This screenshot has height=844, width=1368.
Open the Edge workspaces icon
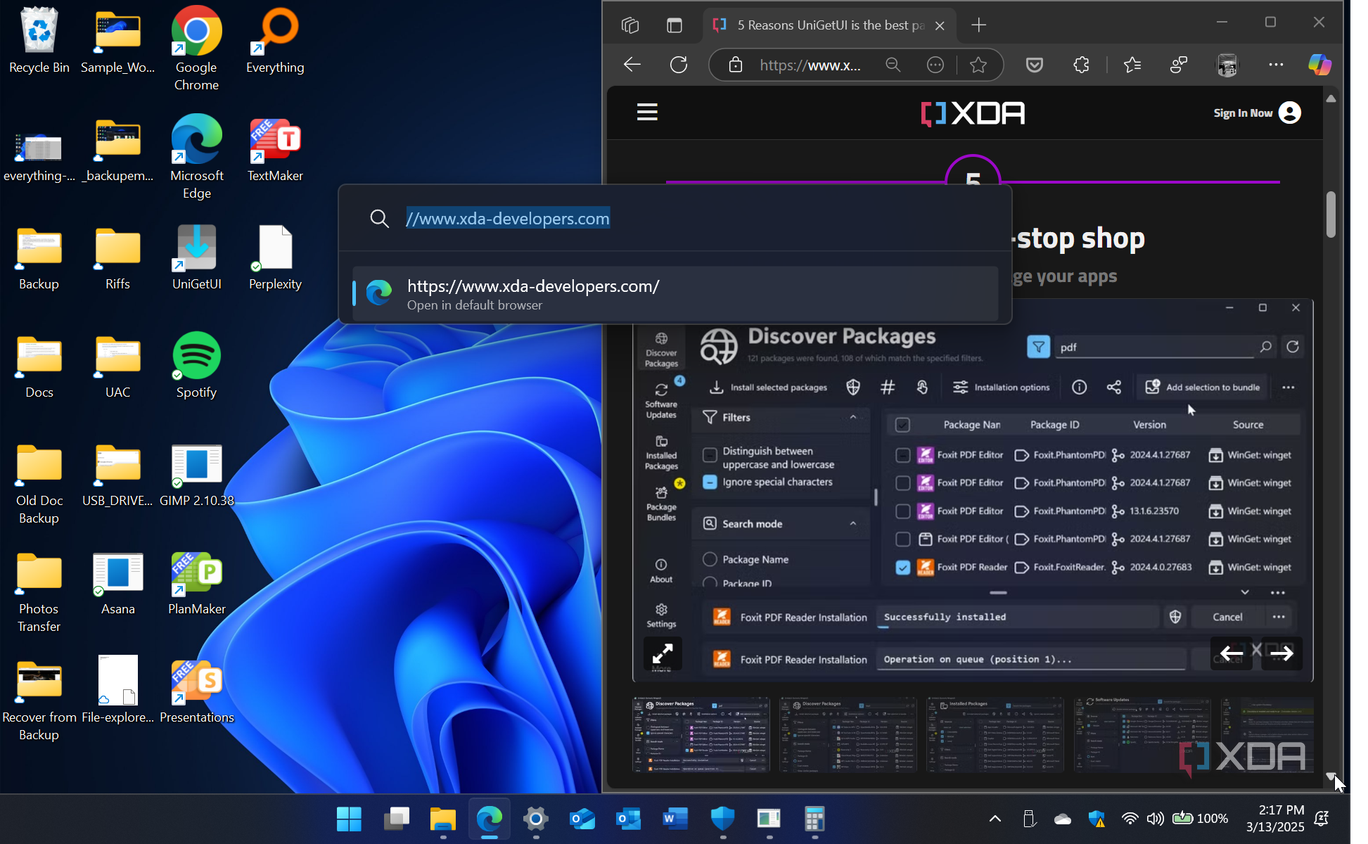pos(630,25)
